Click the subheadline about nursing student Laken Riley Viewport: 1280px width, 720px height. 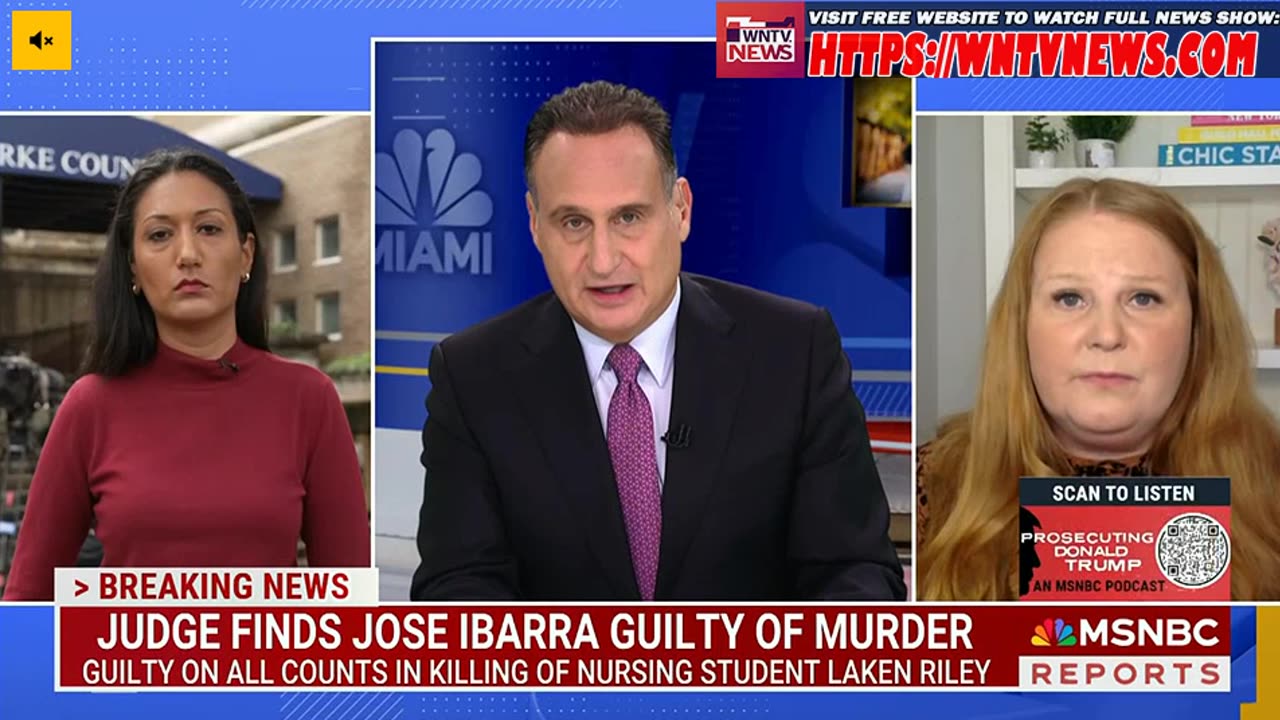pyautogui.click(x=536, y=672)
